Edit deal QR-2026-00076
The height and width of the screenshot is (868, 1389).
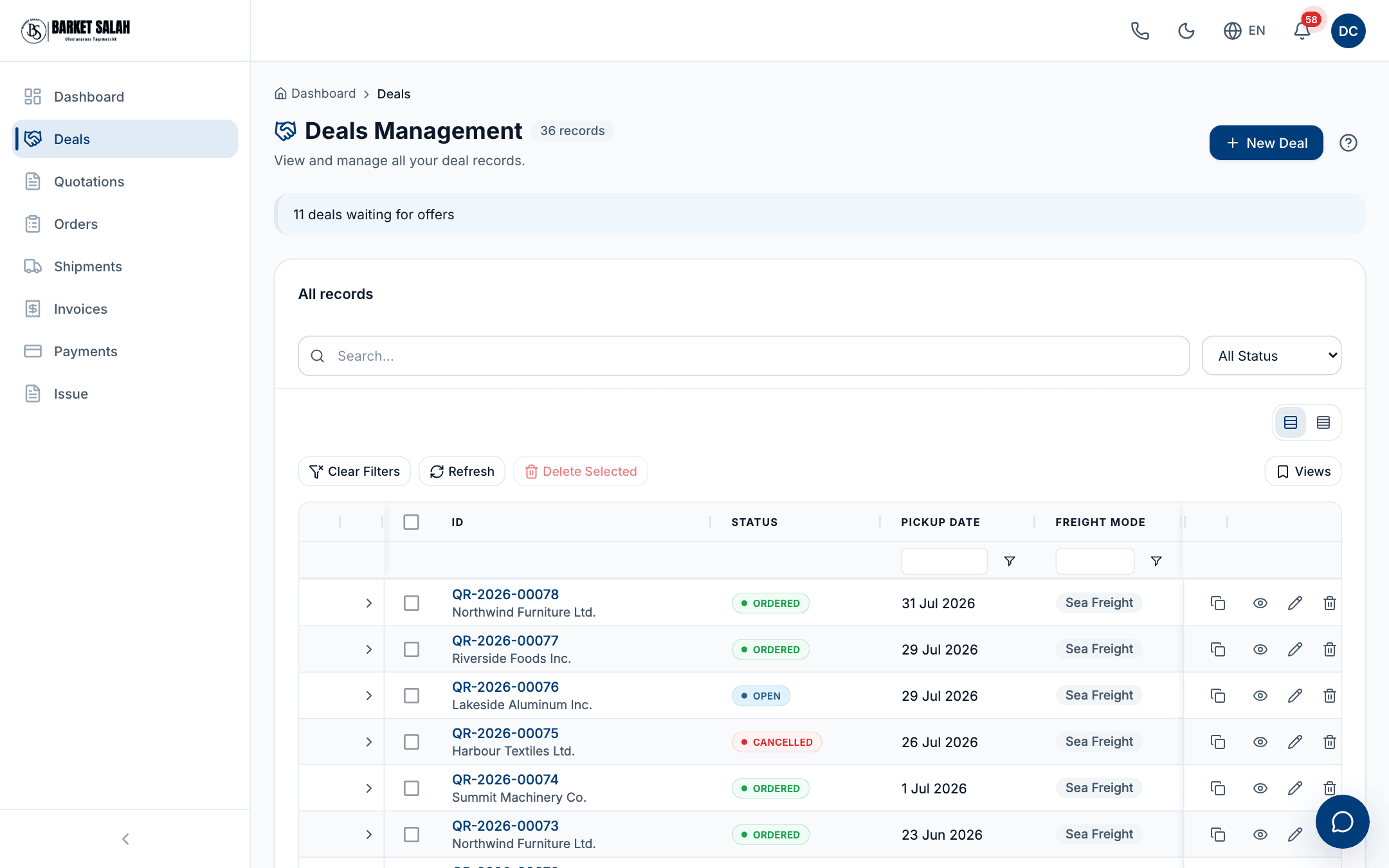pyautogui.click(x=1295, y=696)
